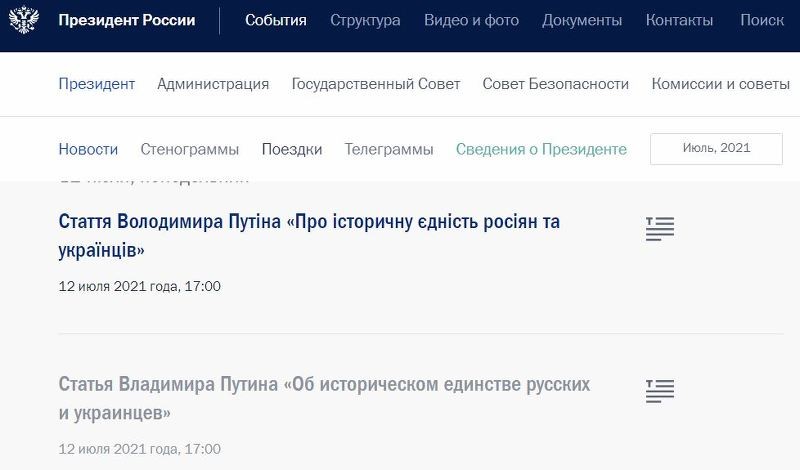Image resolution: width=800 pixels, height=470 pixels.
Task: Open text icon beside the Russian-language article
Action: click(660, 391)
